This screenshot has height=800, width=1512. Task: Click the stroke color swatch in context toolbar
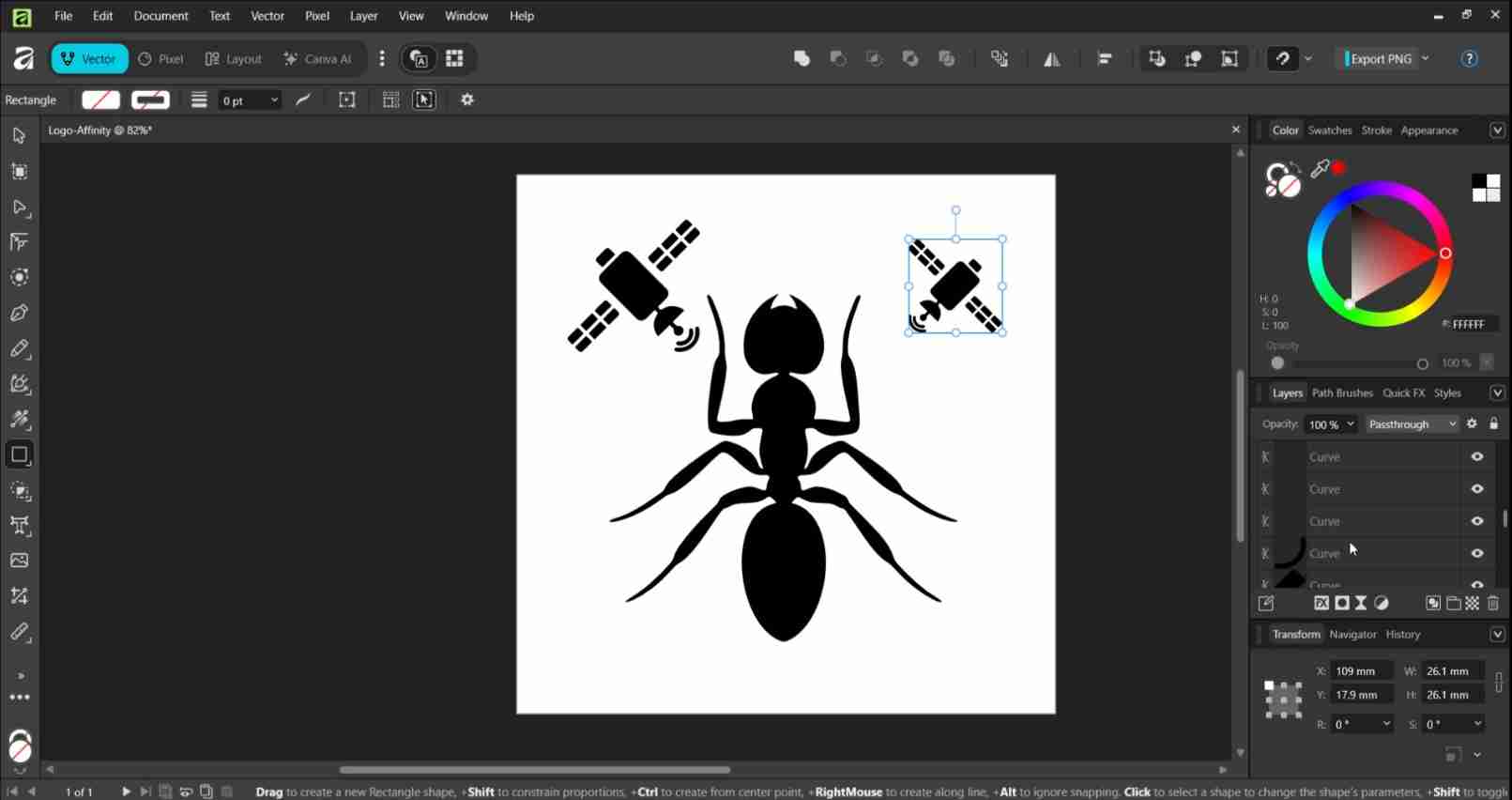[150, 100]
